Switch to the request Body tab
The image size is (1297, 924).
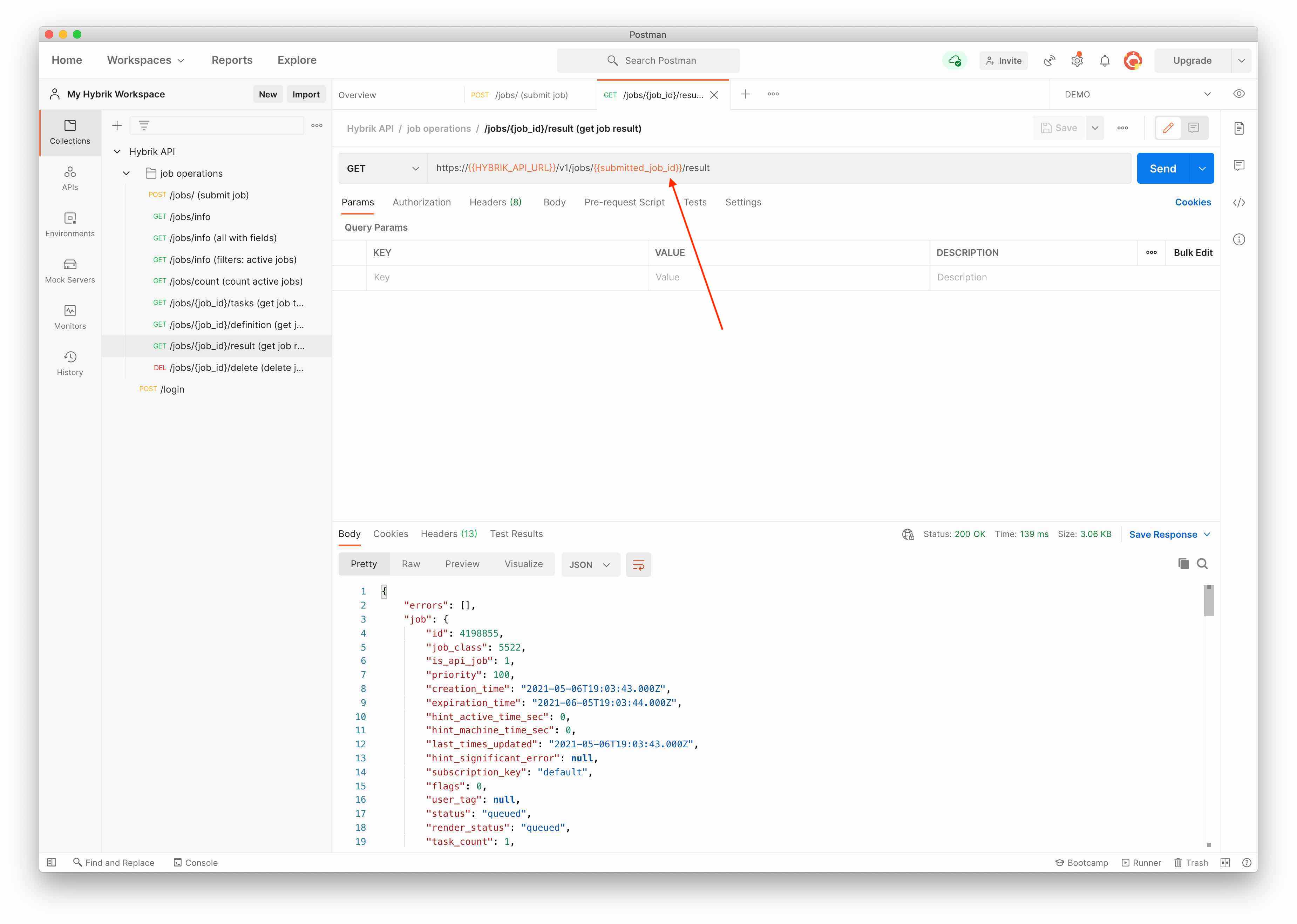coord(554,203)
